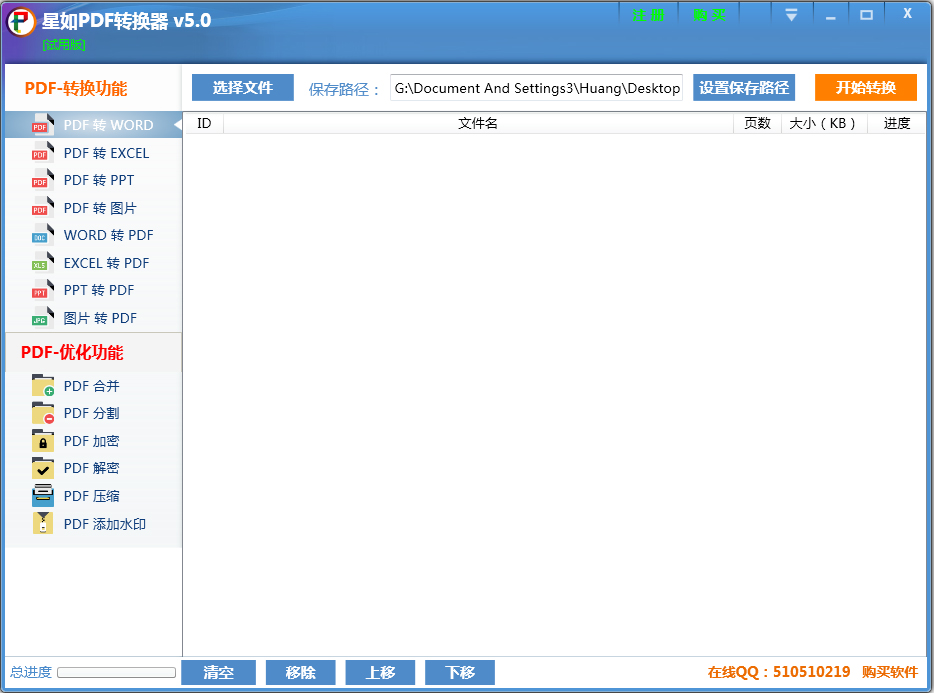Switch to WORD 转 PDF mode
This screenshot has height=693, width=934.
pyautogui.click(x=105, y=235)
